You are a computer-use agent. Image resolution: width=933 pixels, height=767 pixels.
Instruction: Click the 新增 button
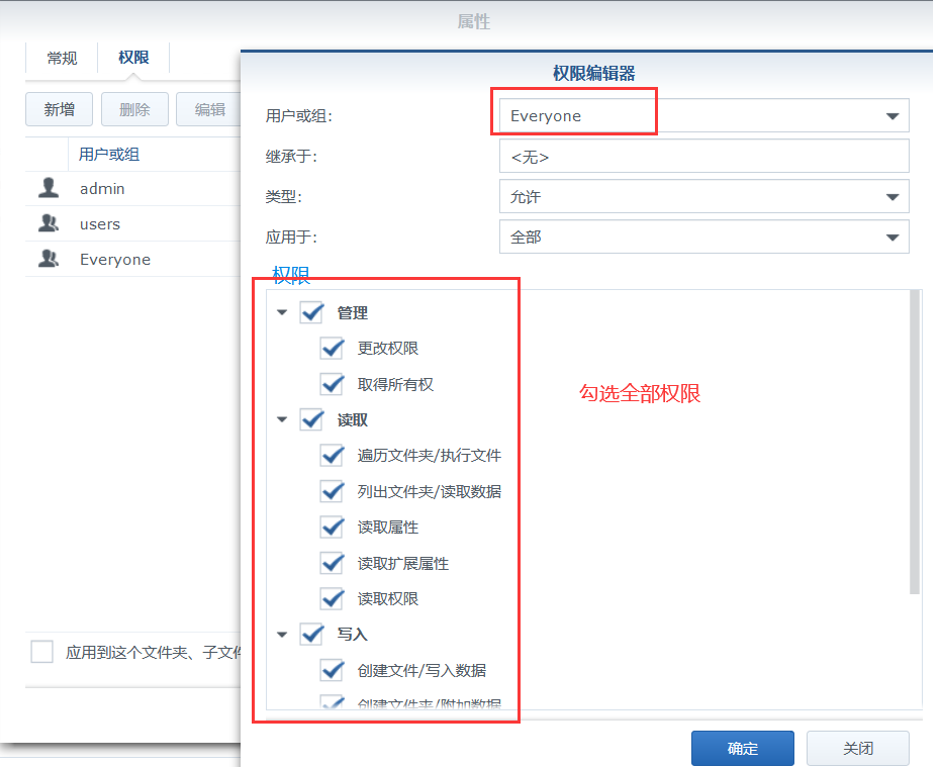[x=59, y=109]
